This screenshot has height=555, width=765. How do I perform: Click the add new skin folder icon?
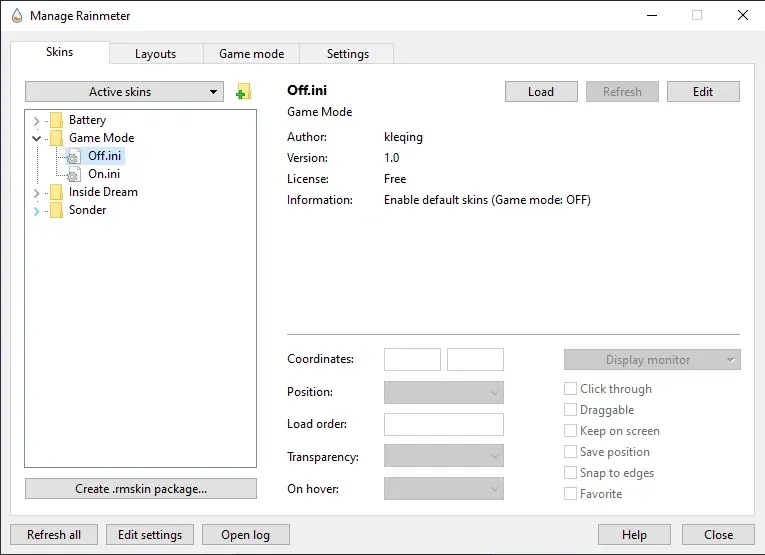click(x=243, y=91)
